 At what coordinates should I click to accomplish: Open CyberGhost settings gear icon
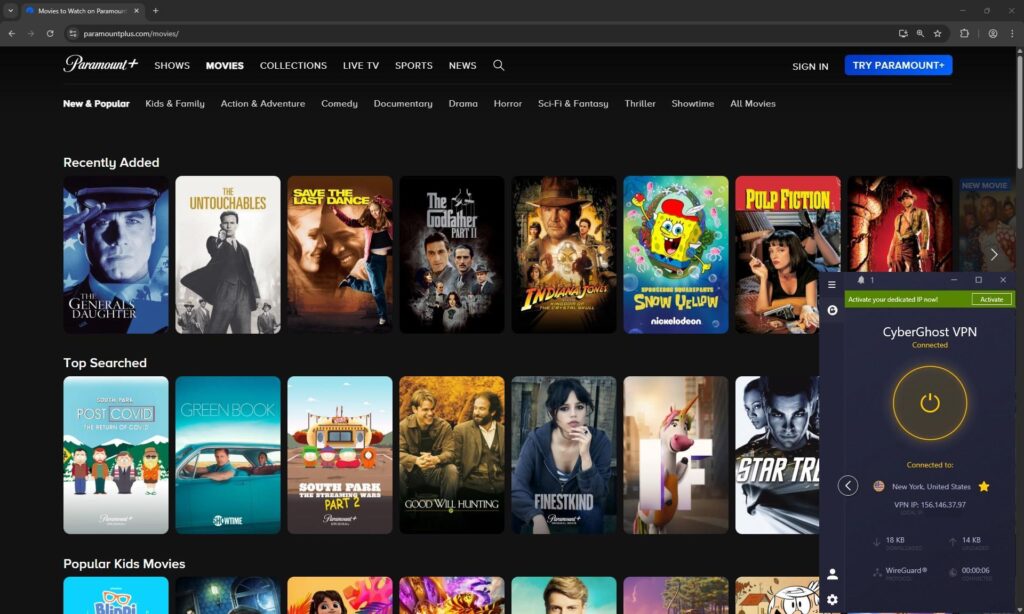[x=832, y=599]
